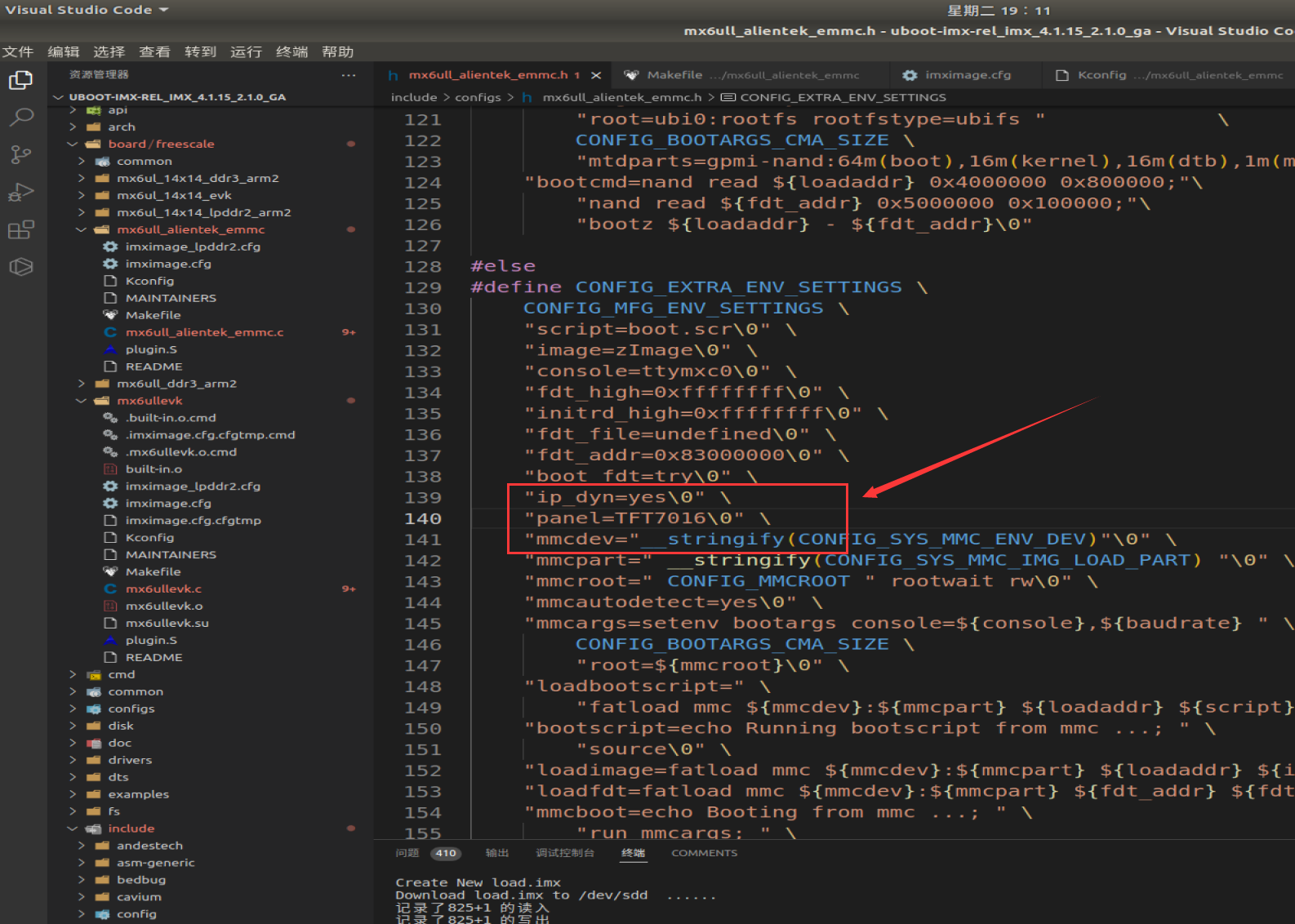This screenshot has height=924, width=1295.
Task: Switch to the 输出 panel tab
Action: click(497, 853)
